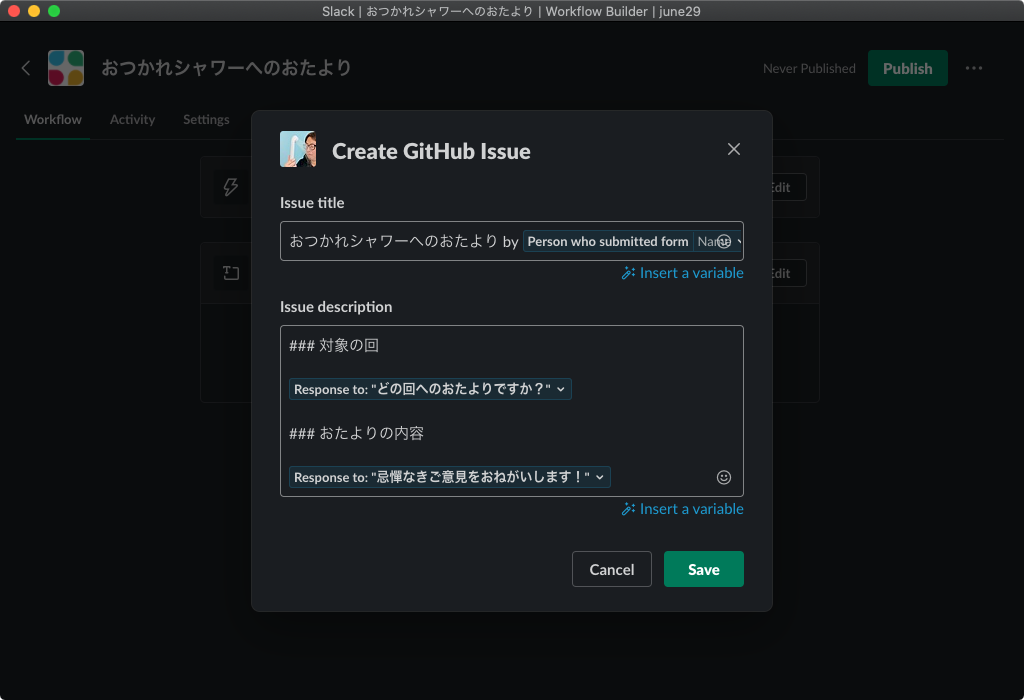Click the "Issue title" label

312,203
